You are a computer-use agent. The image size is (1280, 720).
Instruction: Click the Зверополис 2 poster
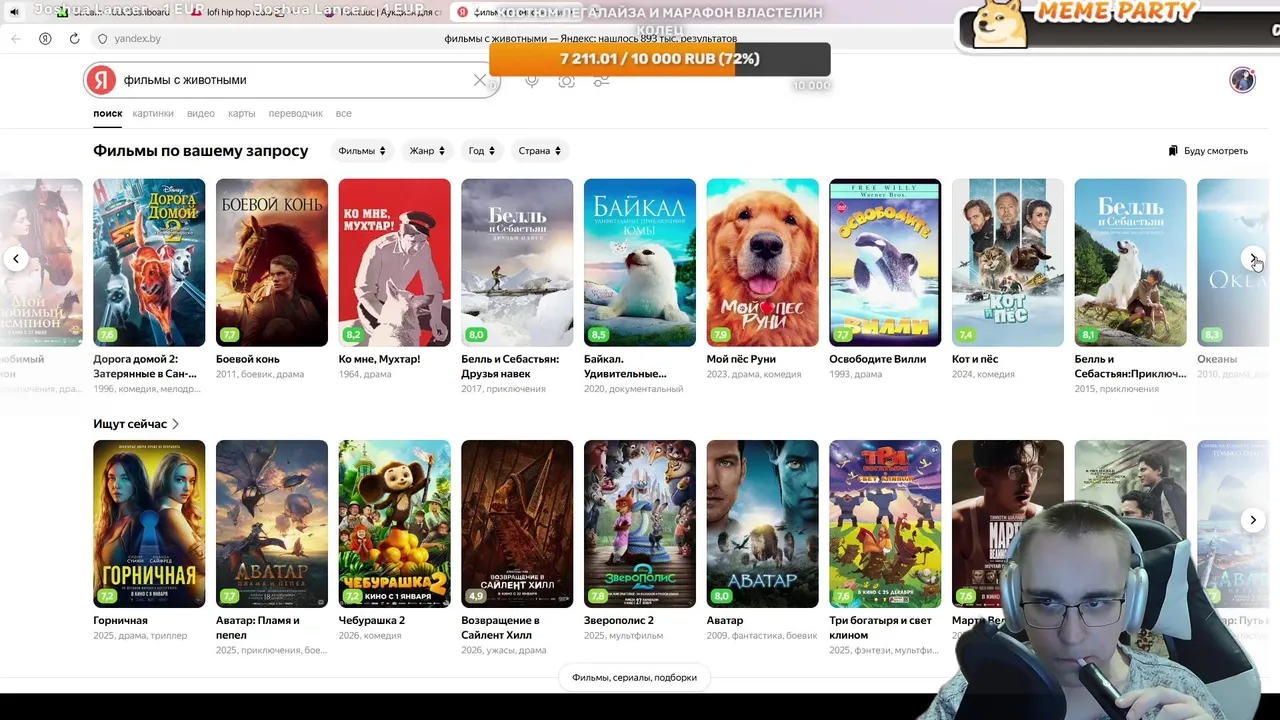[x=640, y=524]
